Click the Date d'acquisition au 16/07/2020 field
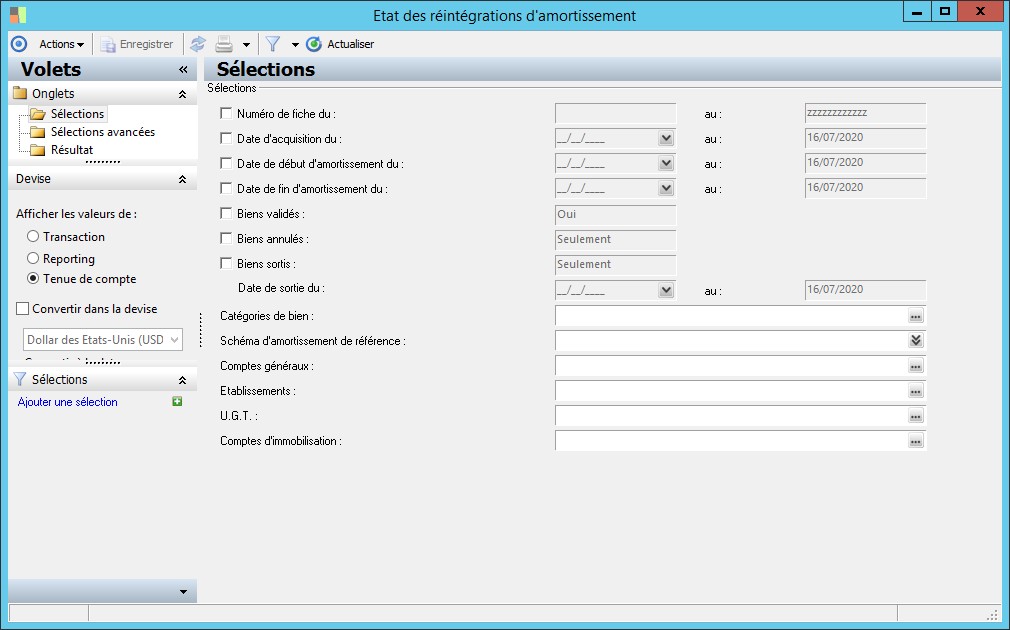 point(865,138)
